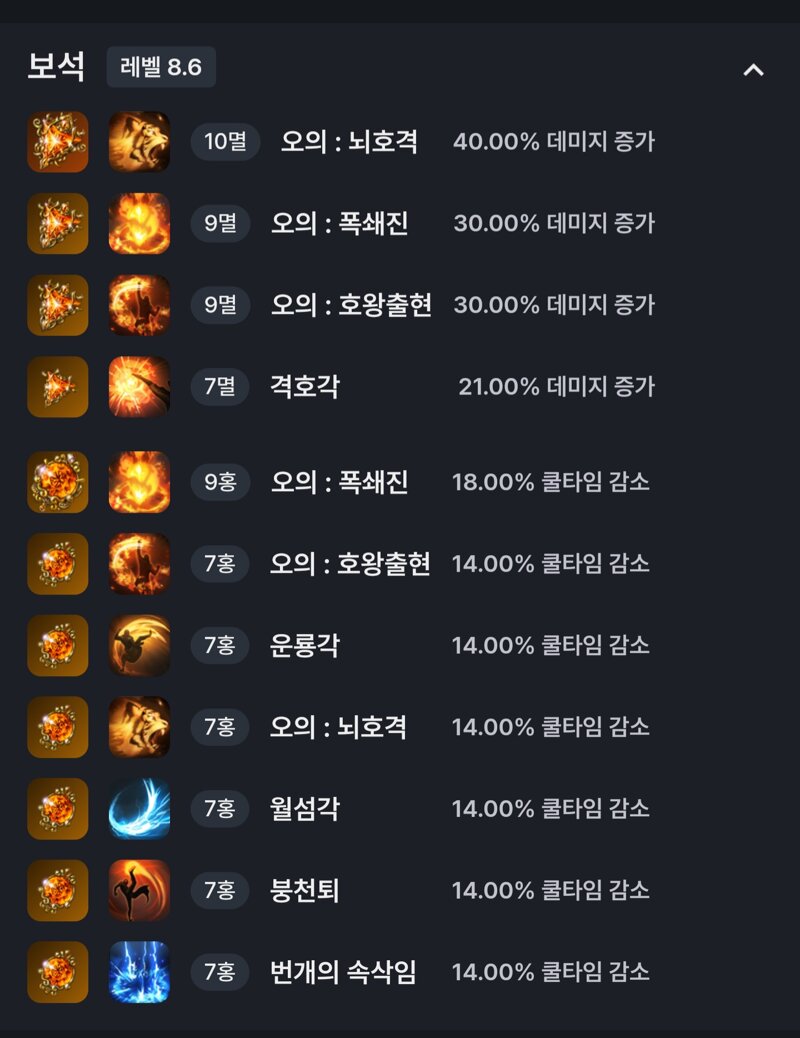Select the 오의 : 뇌호격 skill name with 40.00% damage
Viewport: 800px width, 1038px height.
coord(349,141)
